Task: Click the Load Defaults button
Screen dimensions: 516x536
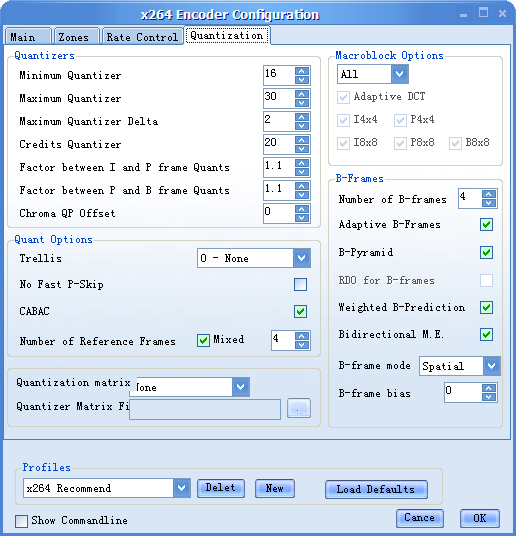Action: pos(376,489)
